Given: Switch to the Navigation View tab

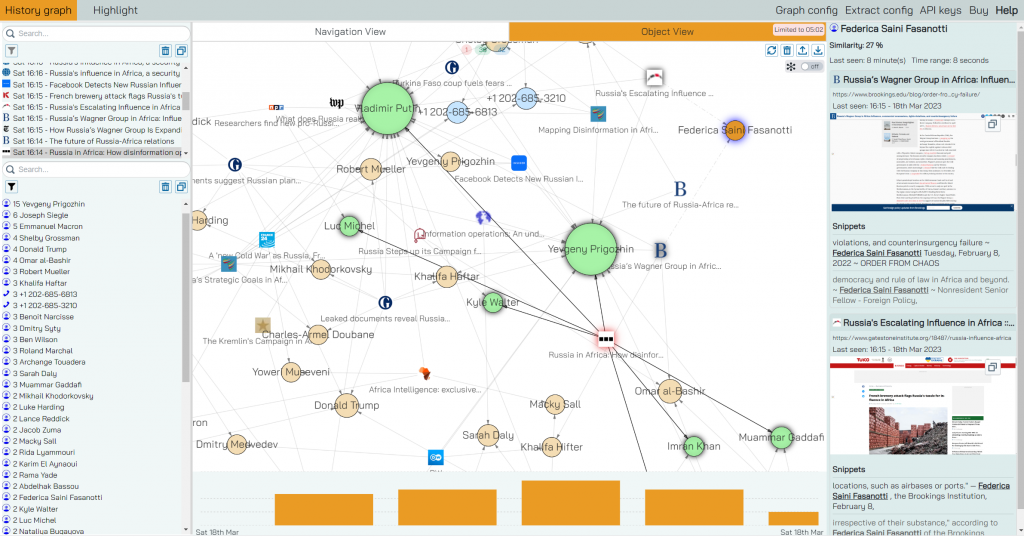Looking at the screenshot, I should click(350, 31).
